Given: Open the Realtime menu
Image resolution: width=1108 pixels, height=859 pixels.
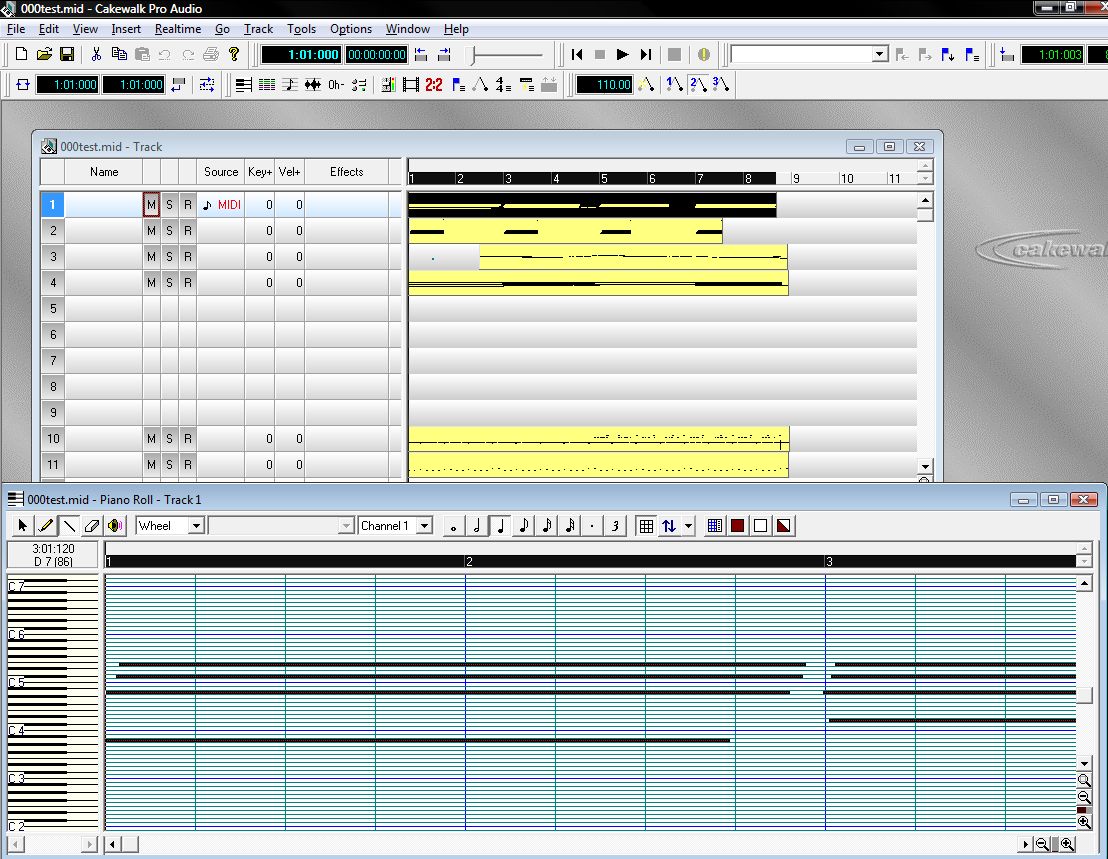Looking at the screenshot, I should point(178,29).
